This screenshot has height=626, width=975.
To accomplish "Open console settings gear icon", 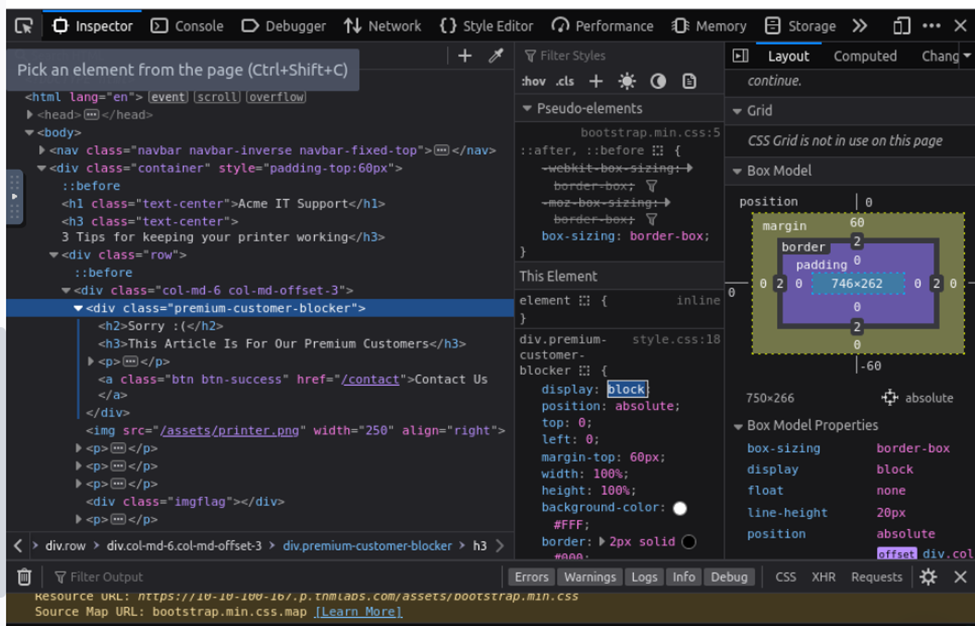I will (x=928, y=577).
